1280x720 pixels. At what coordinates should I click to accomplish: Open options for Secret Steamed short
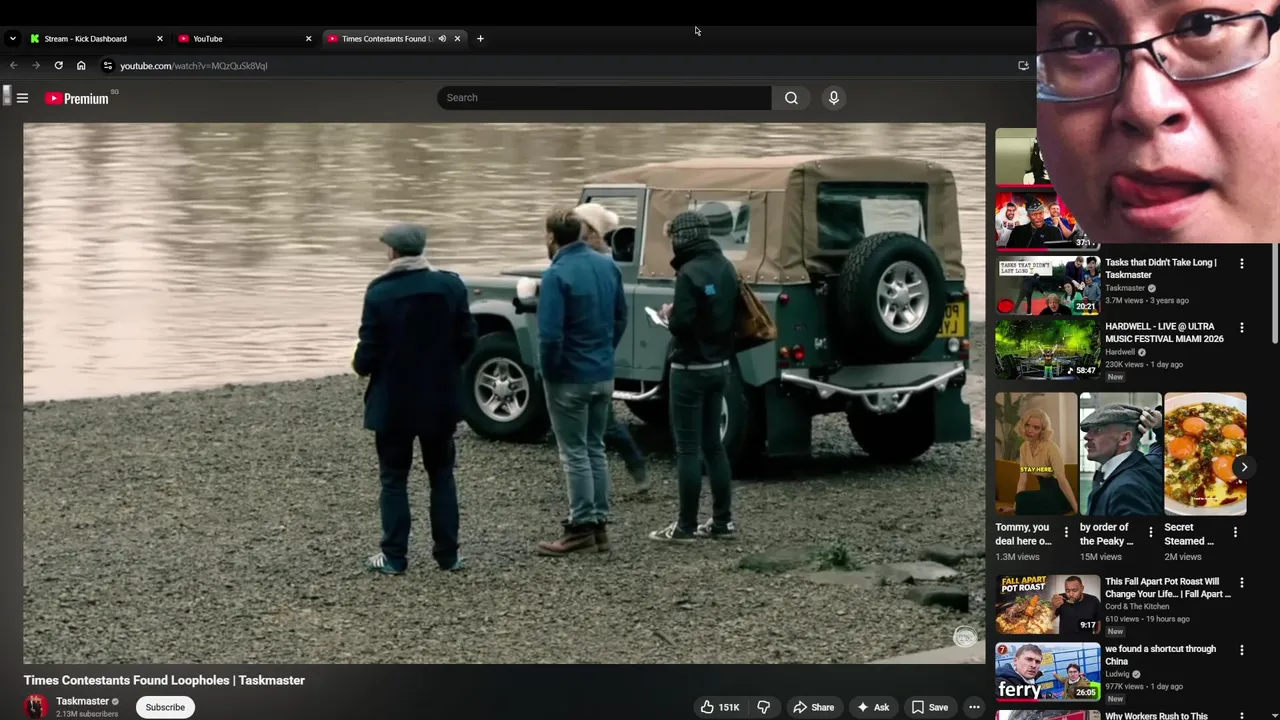tap(1235, 533)
